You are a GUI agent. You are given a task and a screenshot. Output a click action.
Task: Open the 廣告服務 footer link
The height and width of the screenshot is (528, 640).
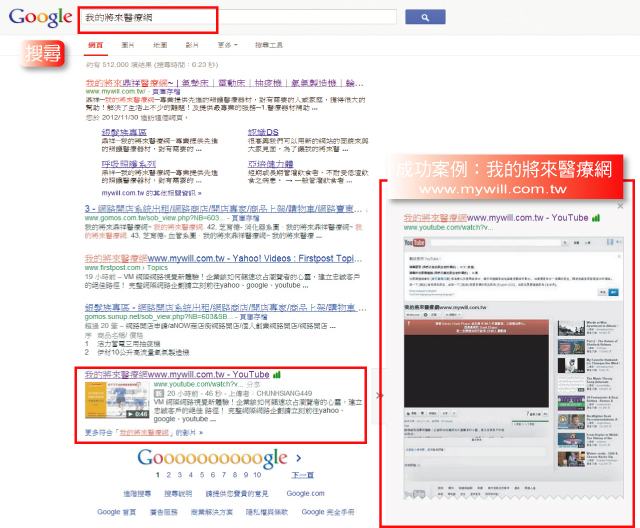tap(164, 512)
